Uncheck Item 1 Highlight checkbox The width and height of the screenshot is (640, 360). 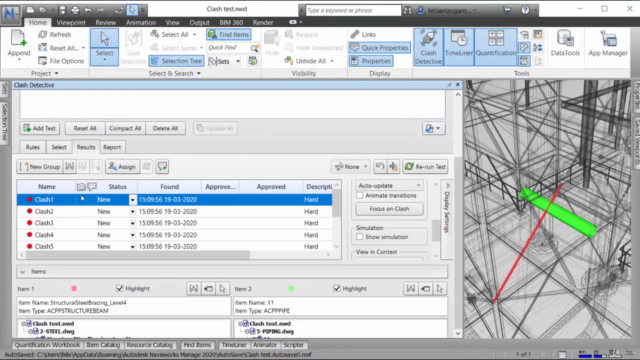pyautogui.click(x=120, y=289)
